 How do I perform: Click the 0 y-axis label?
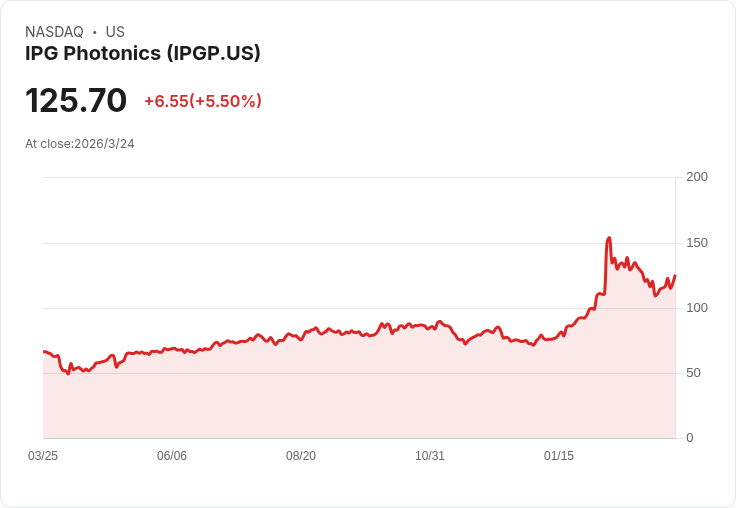pos(690,438)
